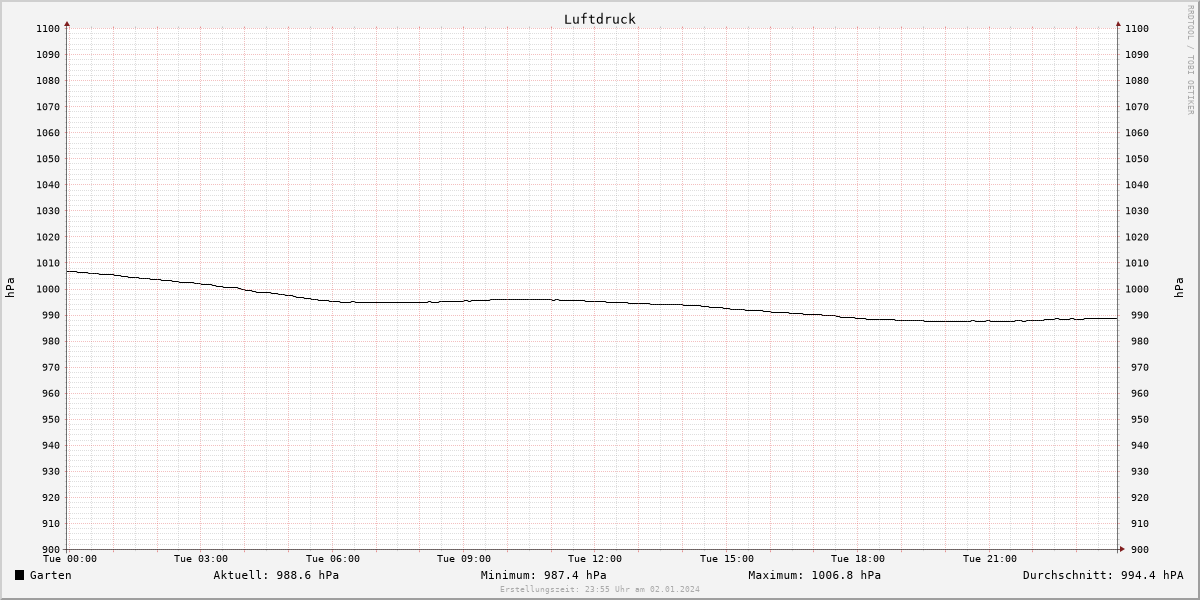The height and width of the screenshot is (600, 1200).
Task: Select the Minimum: 987.4 hPa value
Action: tap(543, 575)
